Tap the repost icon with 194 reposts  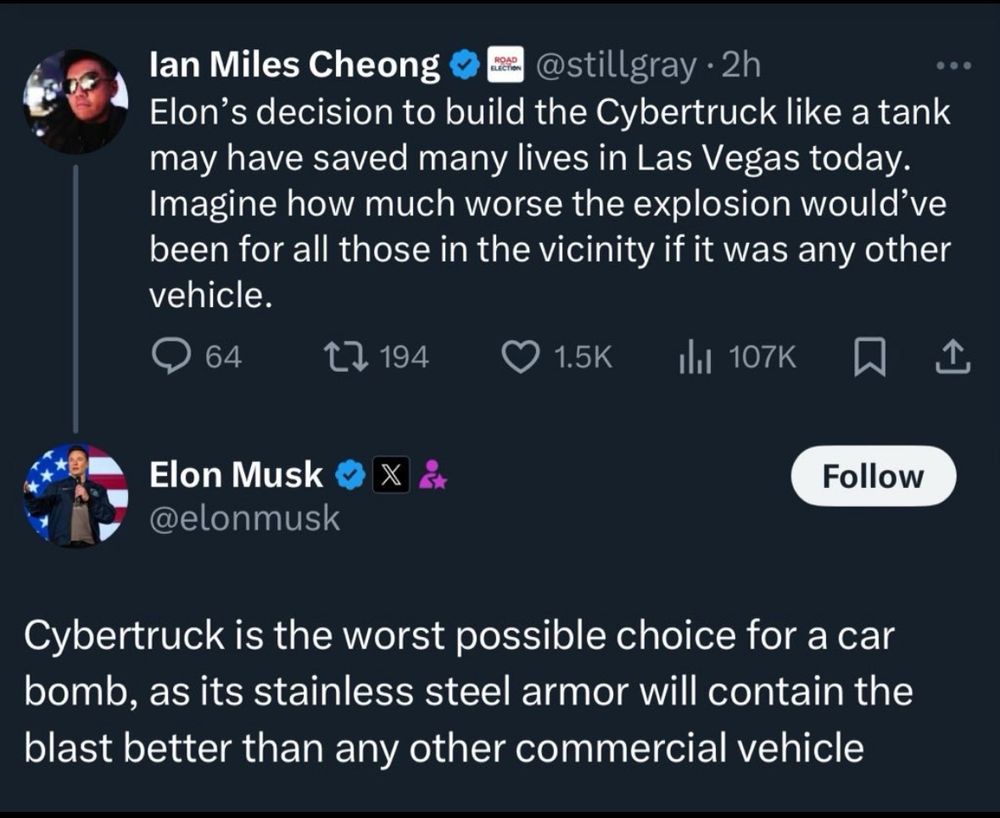point(345,356)
